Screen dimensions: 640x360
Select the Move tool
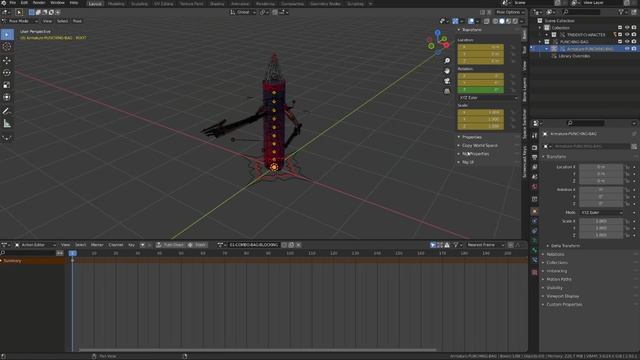point(7,61)
